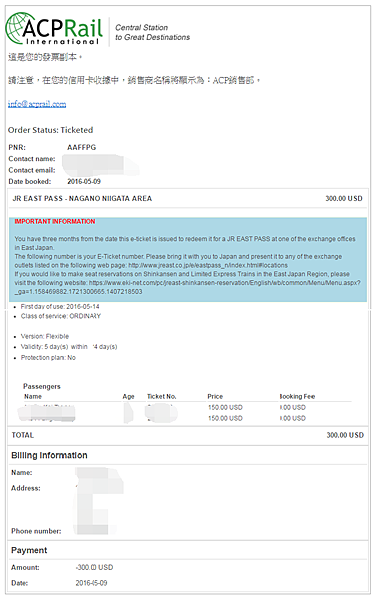Viewport: 377px width, 600px height.
Task: Click the ACP Rail International logo
Action: [x=54, y=29]
